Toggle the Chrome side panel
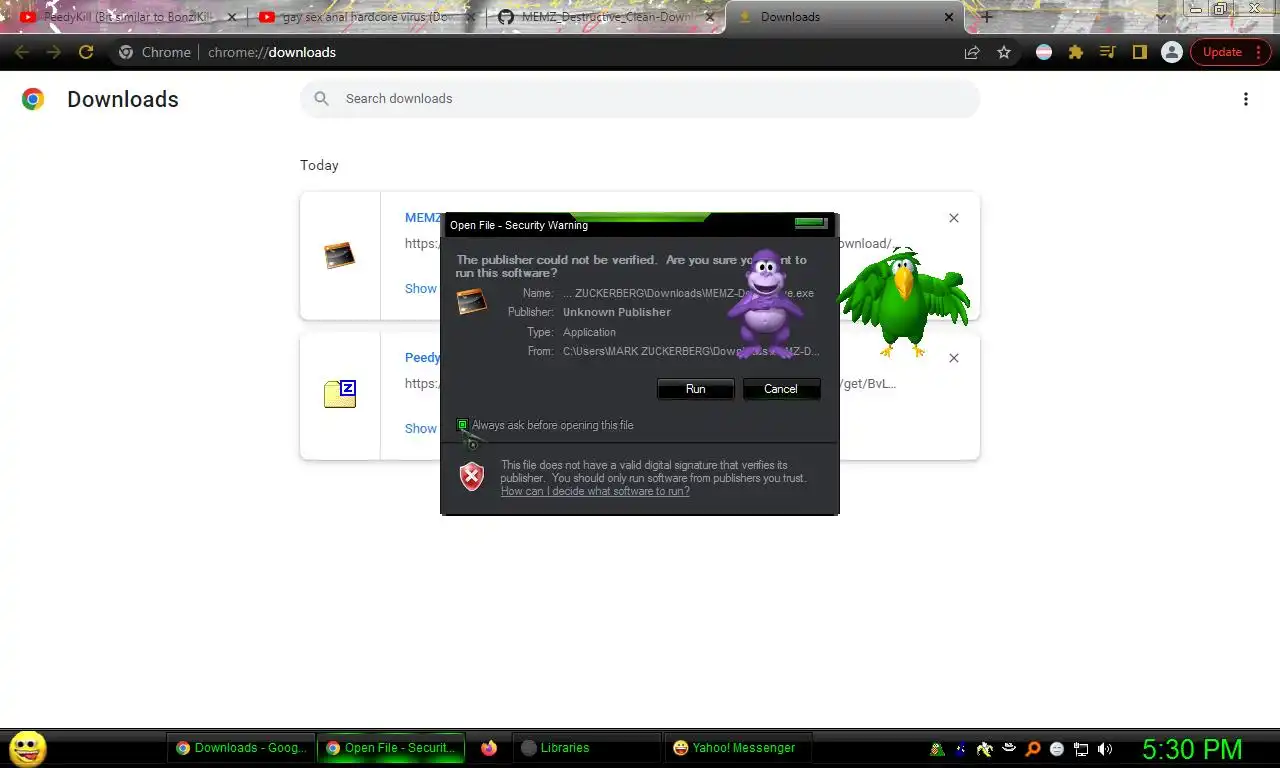The height and width of the screenshot is (768, 1280). click(1139, 52)
